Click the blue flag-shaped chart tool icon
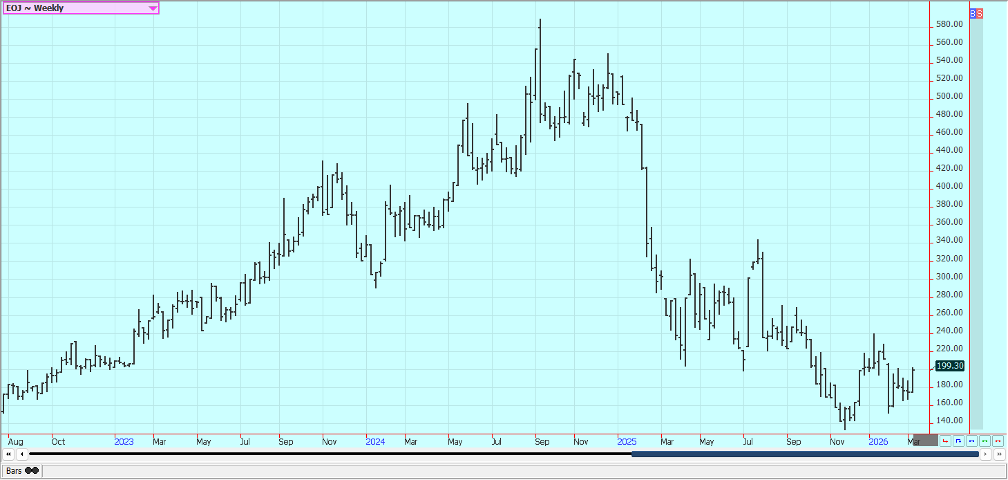 (959, 440)
